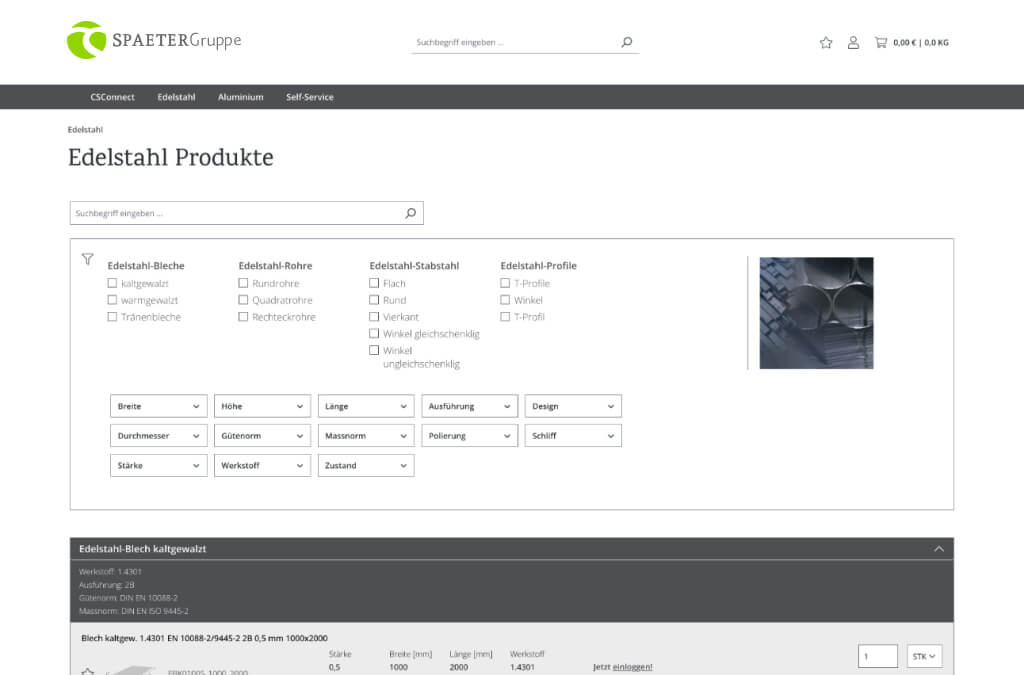Viewport: 1024px width, 675px height.
Task: Open the STK unit dropdown
Action: click(924, 656)
